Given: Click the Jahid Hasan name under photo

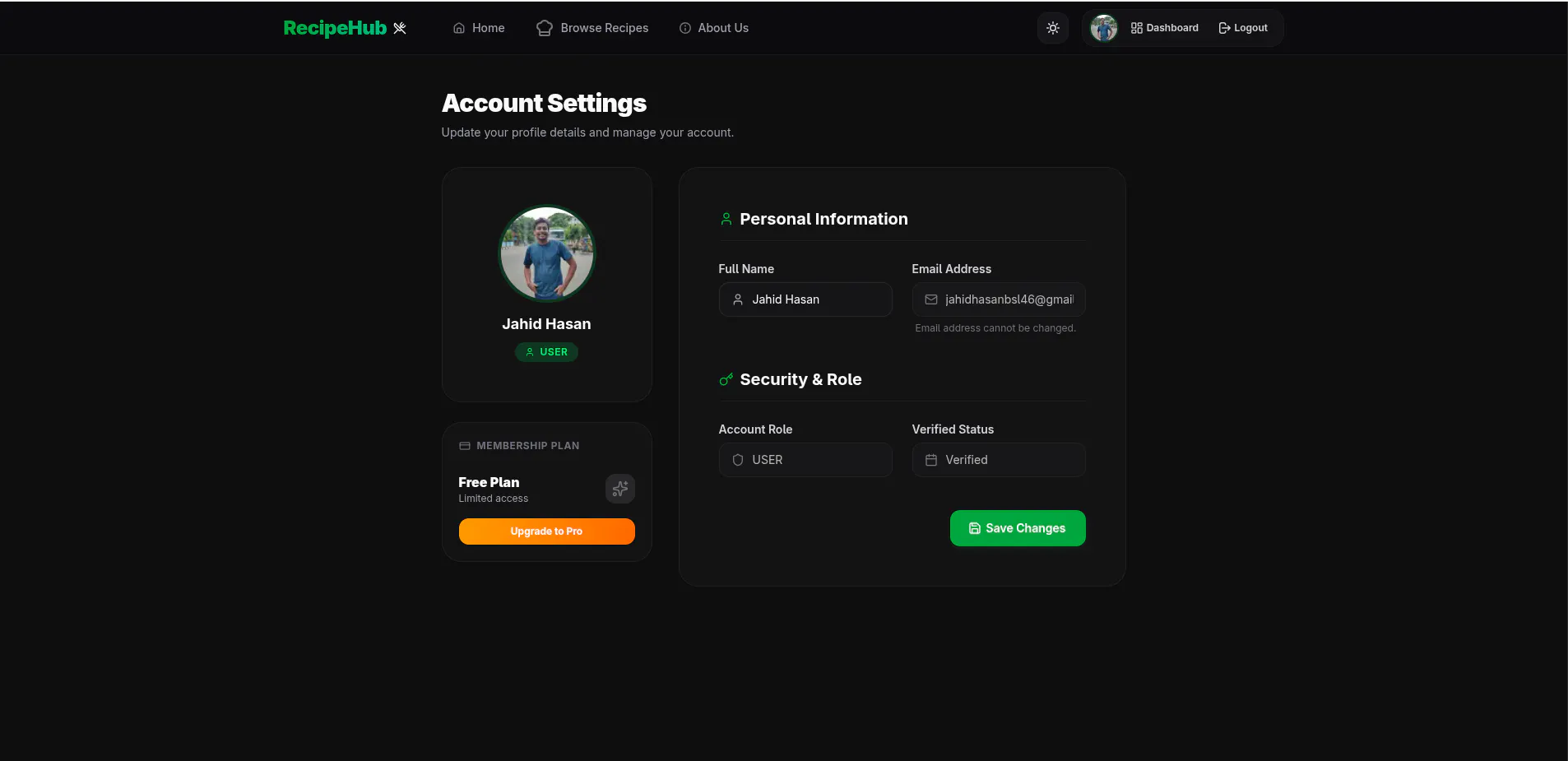Looking at the screenshot, I should pos(547,324).
